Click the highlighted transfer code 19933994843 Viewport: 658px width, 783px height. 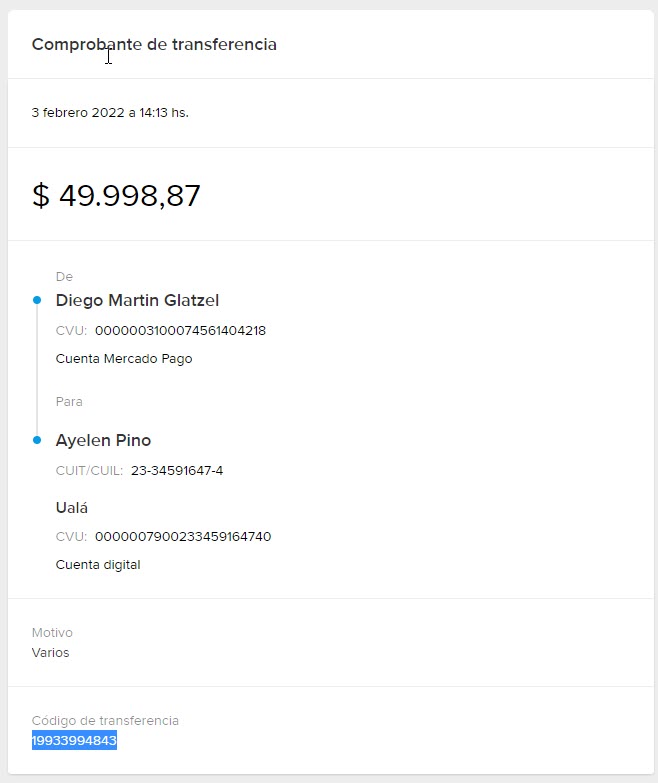(74, 741)
